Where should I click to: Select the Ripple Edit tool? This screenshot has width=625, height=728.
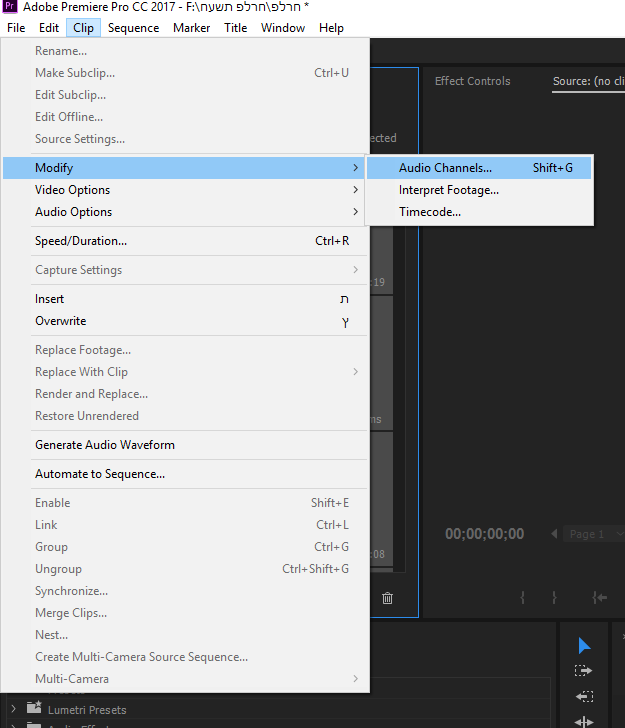[x=584, y=721]
